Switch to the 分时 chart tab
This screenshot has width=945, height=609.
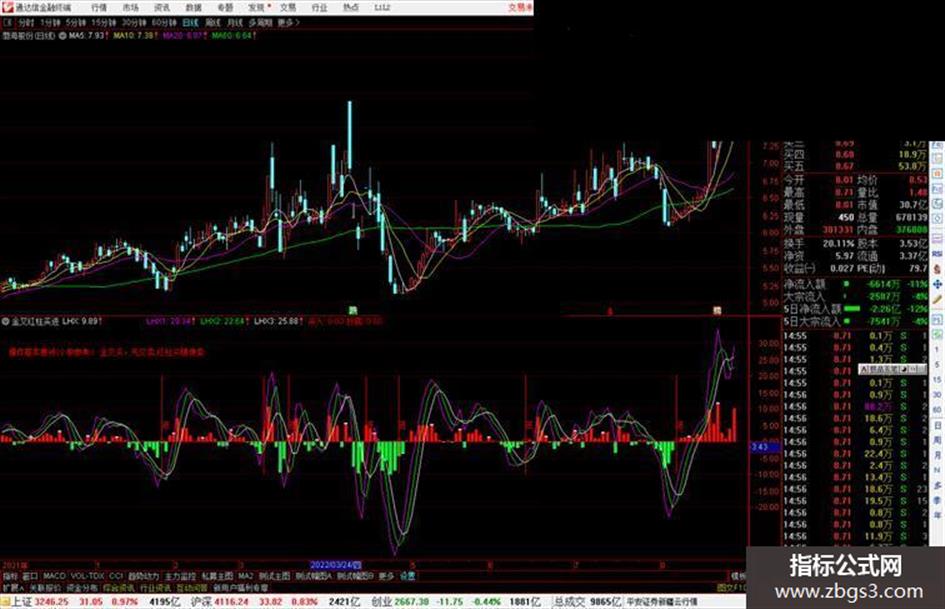(26, 23)
